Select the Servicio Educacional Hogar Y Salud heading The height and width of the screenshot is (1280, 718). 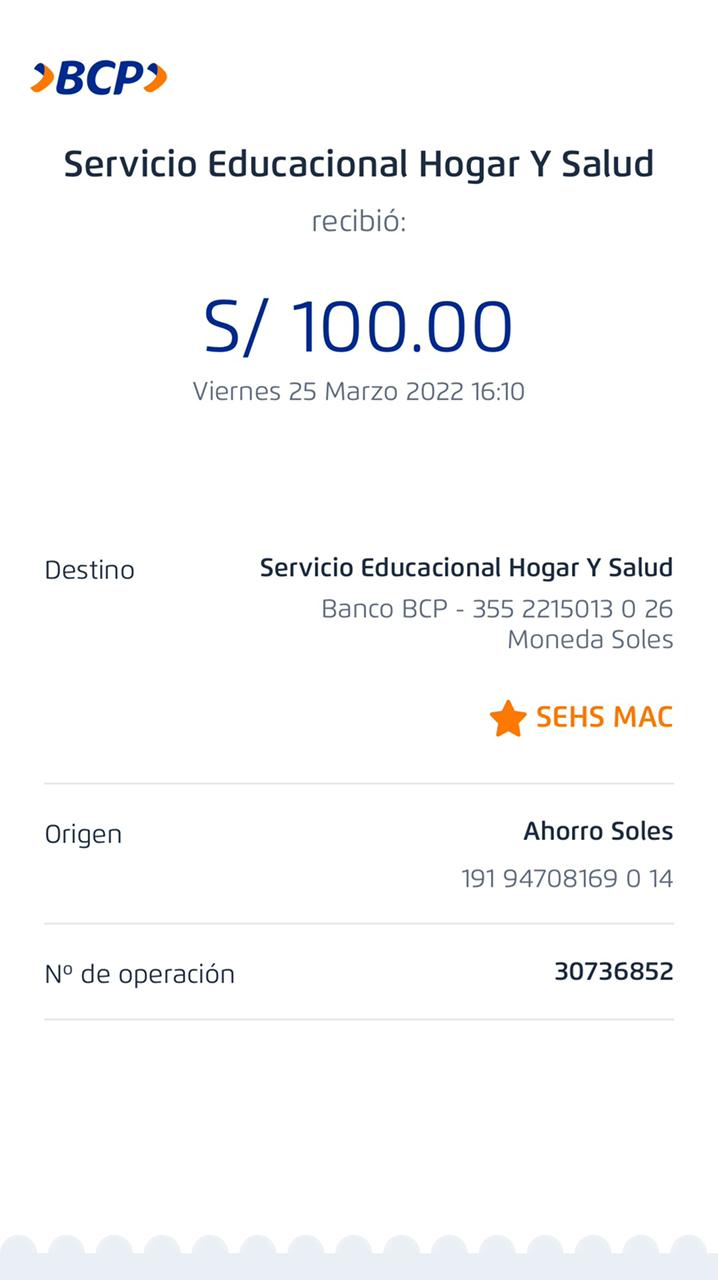tap(358, 164)
